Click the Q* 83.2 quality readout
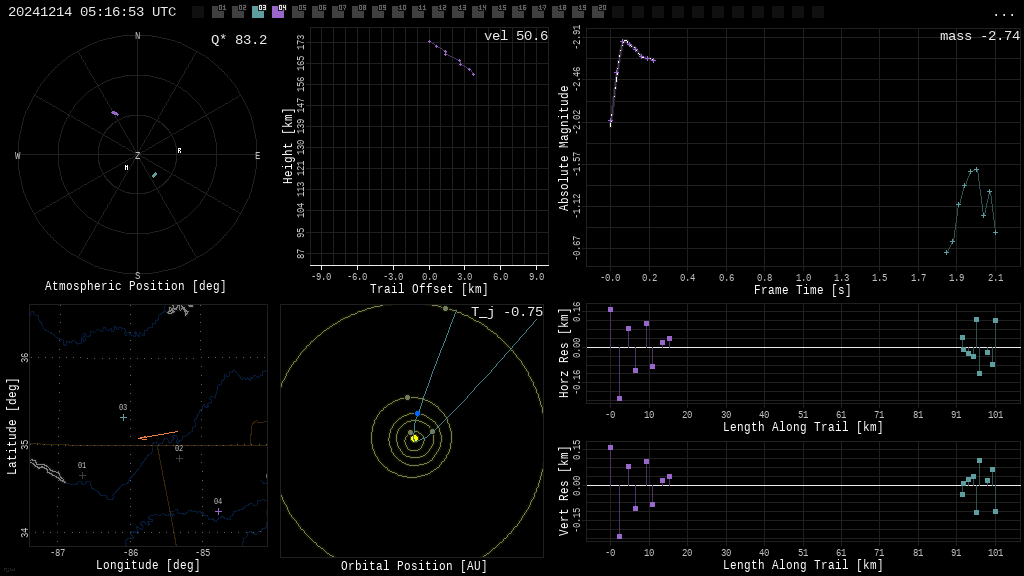 239,40
